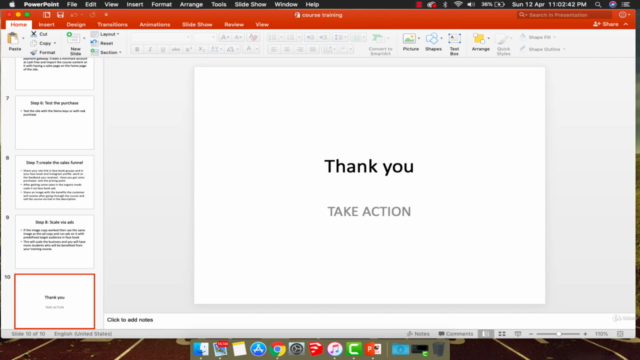640x360 pixels.
Task: Toggle subscript formatting
Action: pyautogui.click(x=202, y=49)
